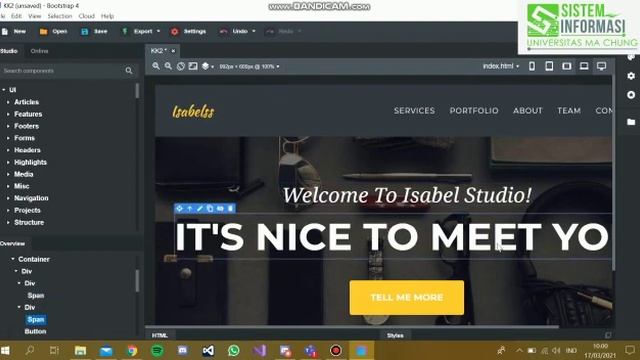The height and width of the screenshot is (360, 640).
Task: Open Spotify from the taskbar
Action: (158, 351)
